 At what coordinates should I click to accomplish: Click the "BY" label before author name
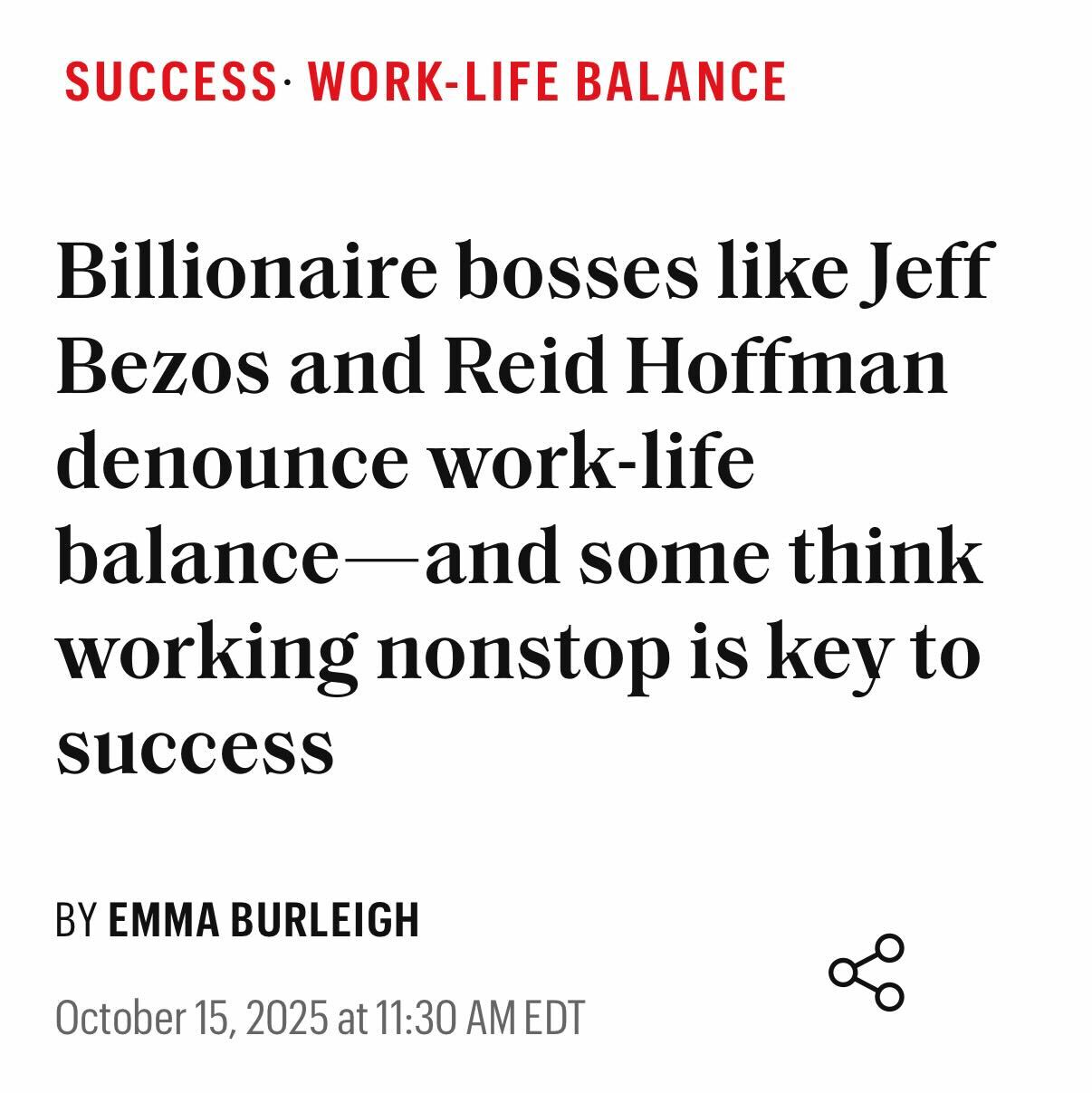tap(76, 920)
